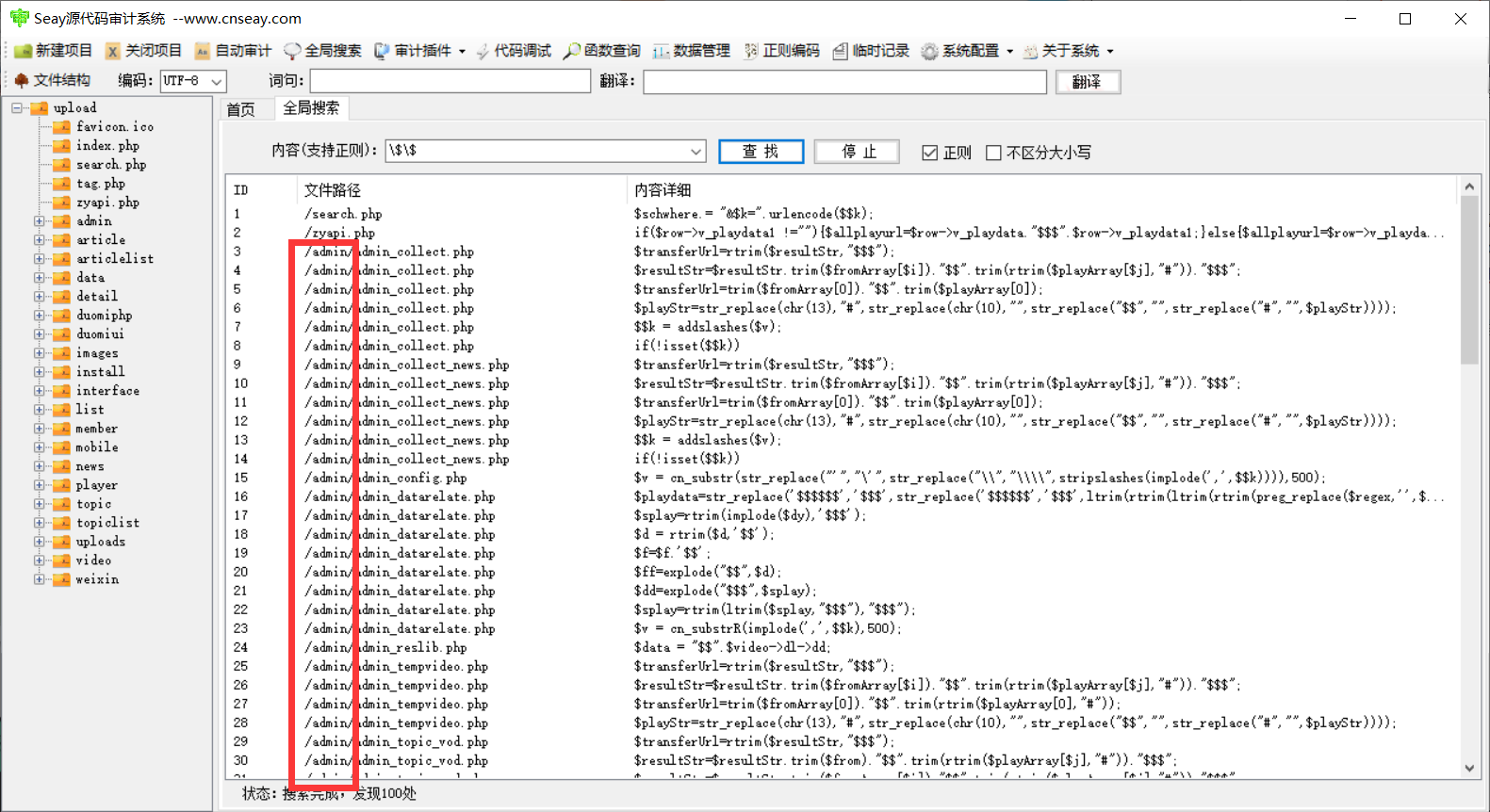Select the images folder in tree
Viewport: 1490px width, 812px height.
click(97, 353)
